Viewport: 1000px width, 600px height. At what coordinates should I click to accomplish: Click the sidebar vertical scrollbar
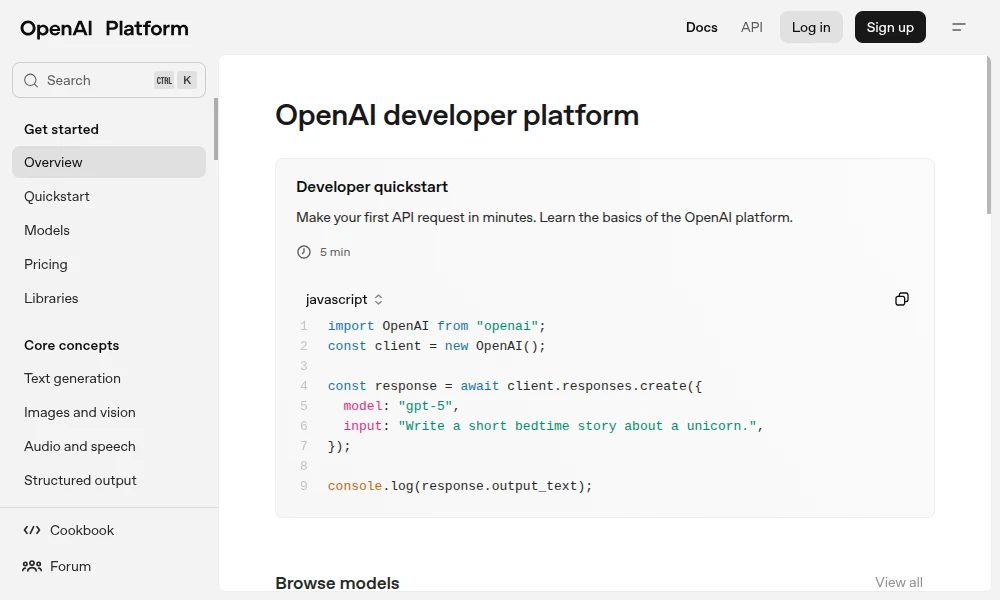coord(215,130)
